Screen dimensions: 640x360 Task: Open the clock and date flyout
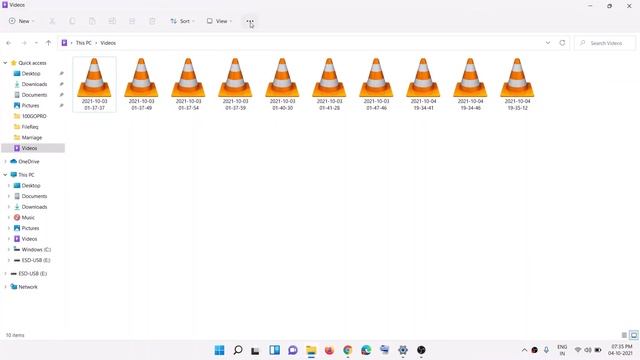coord(621,350)
